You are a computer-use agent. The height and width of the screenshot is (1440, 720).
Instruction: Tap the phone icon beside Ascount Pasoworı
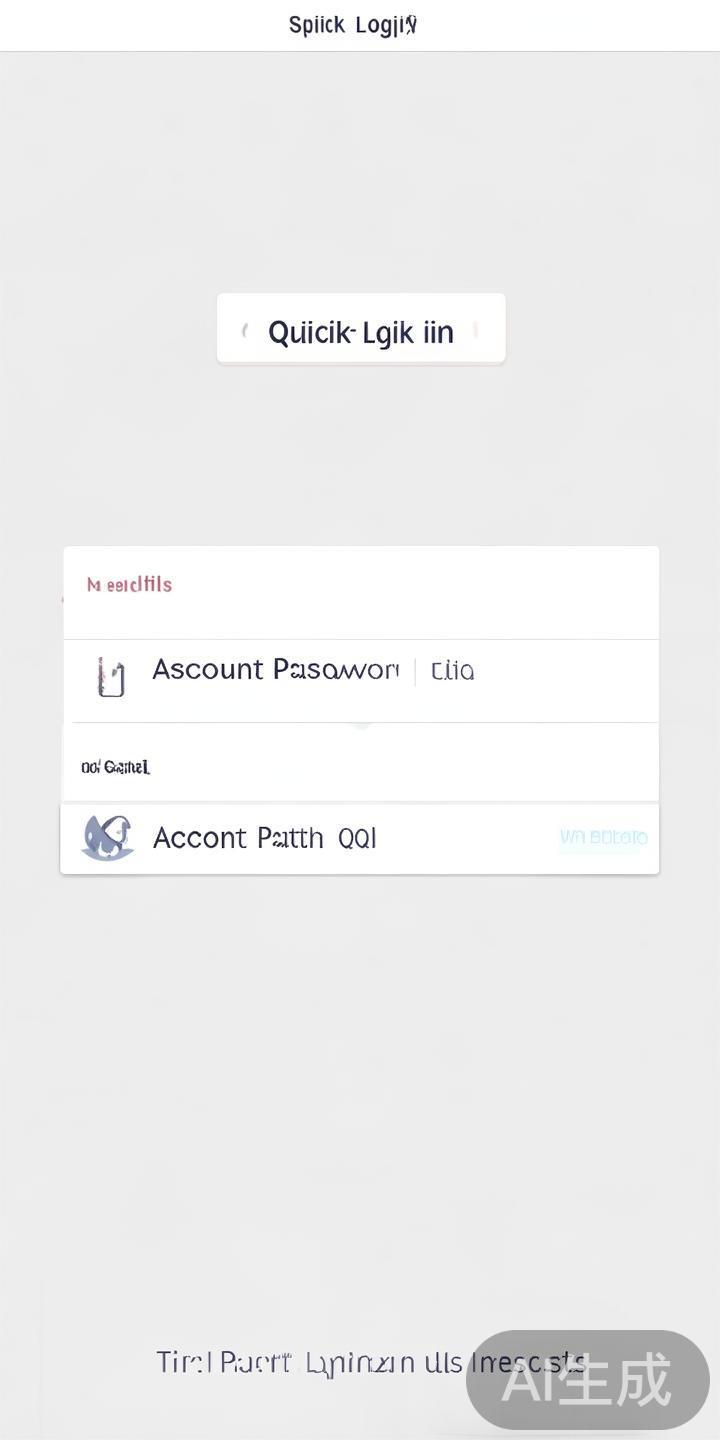(111, 677)
